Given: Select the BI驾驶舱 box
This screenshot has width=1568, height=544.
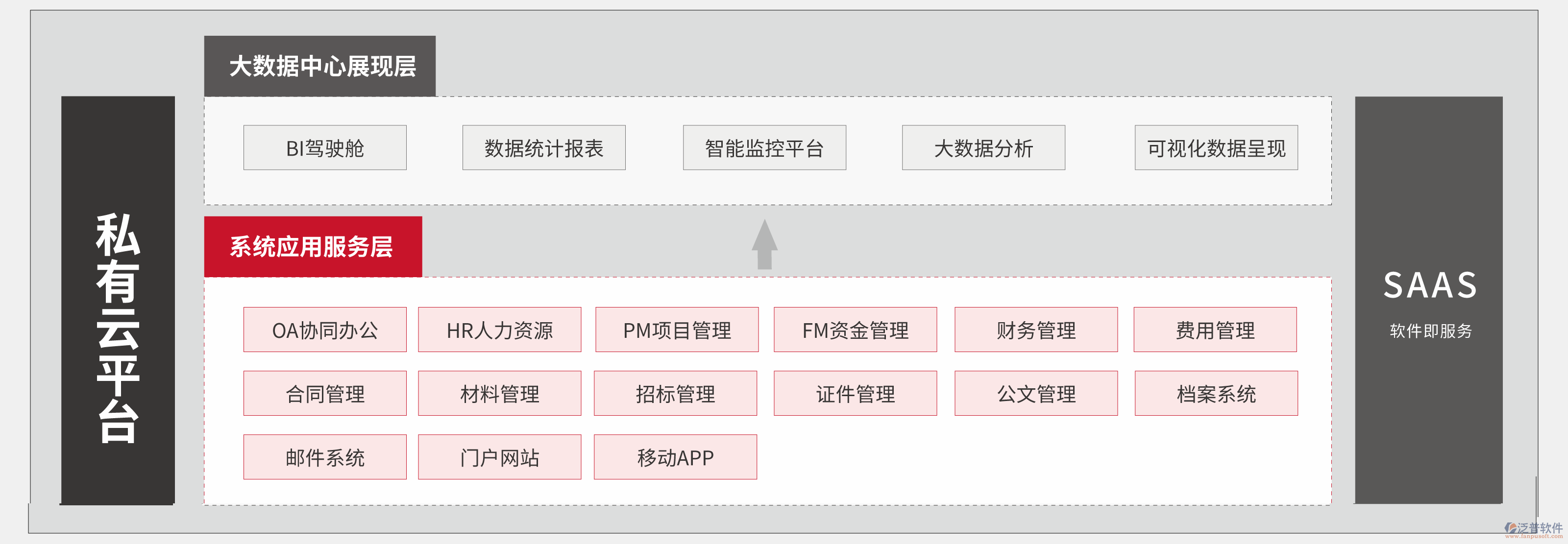Looking at the screenshot, I should coord(324,148).
